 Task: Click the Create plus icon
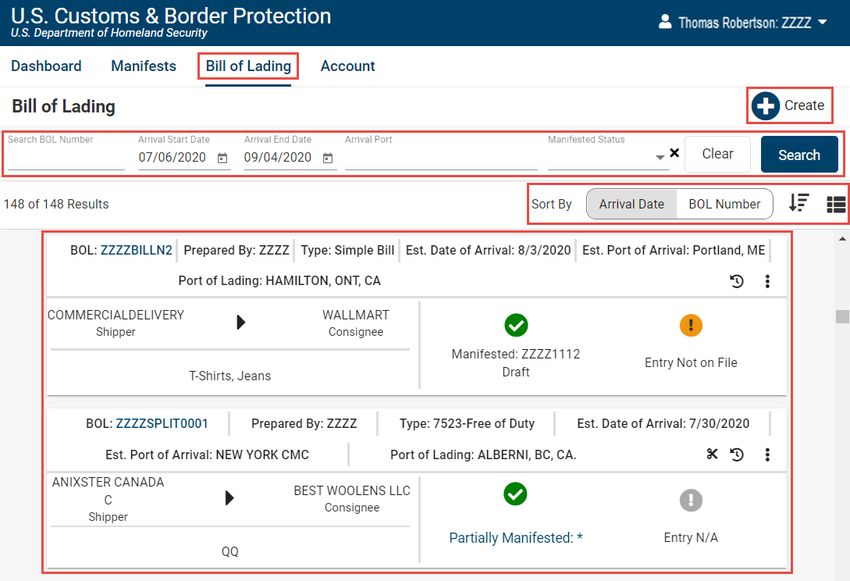coord(766,106)
